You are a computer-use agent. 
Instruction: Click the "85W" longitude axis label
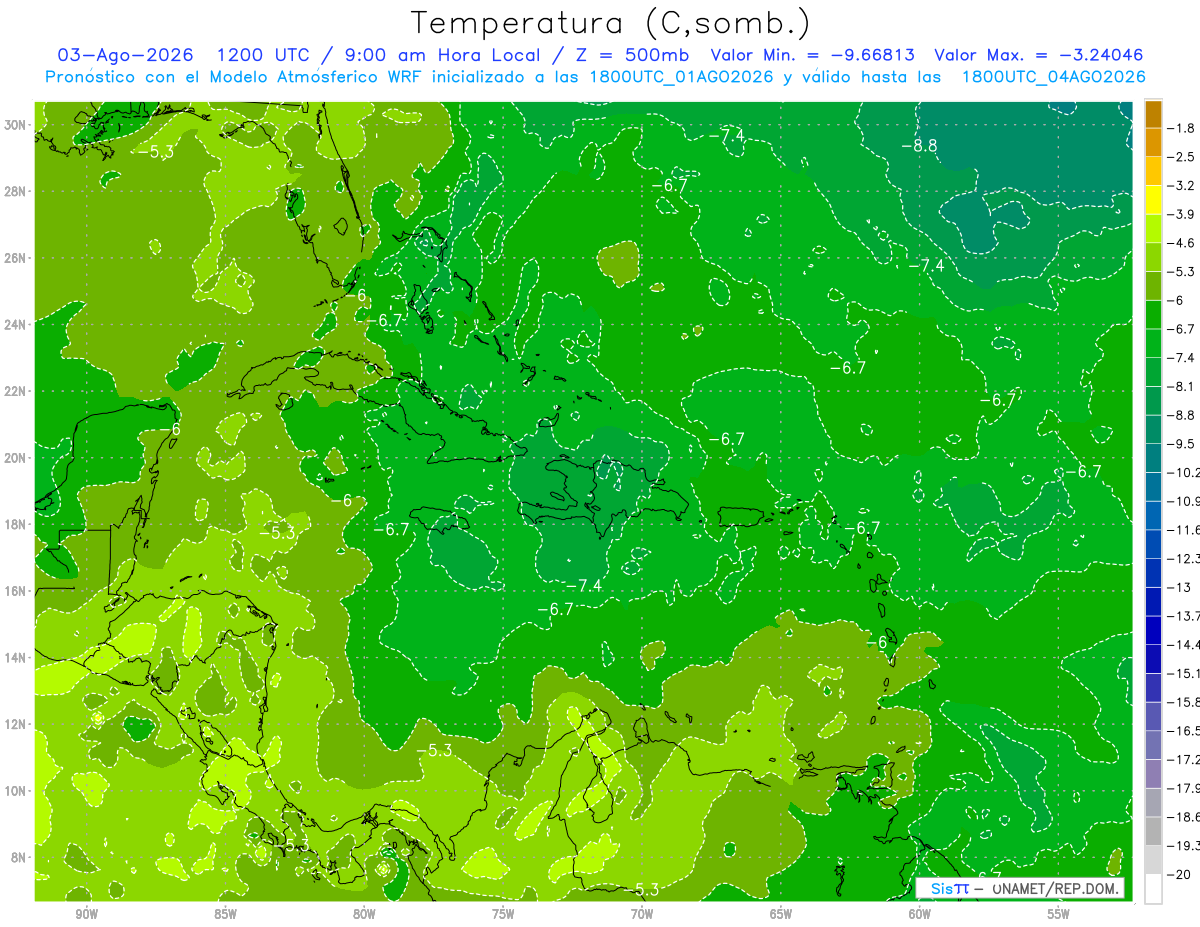[x=225, y=914]
